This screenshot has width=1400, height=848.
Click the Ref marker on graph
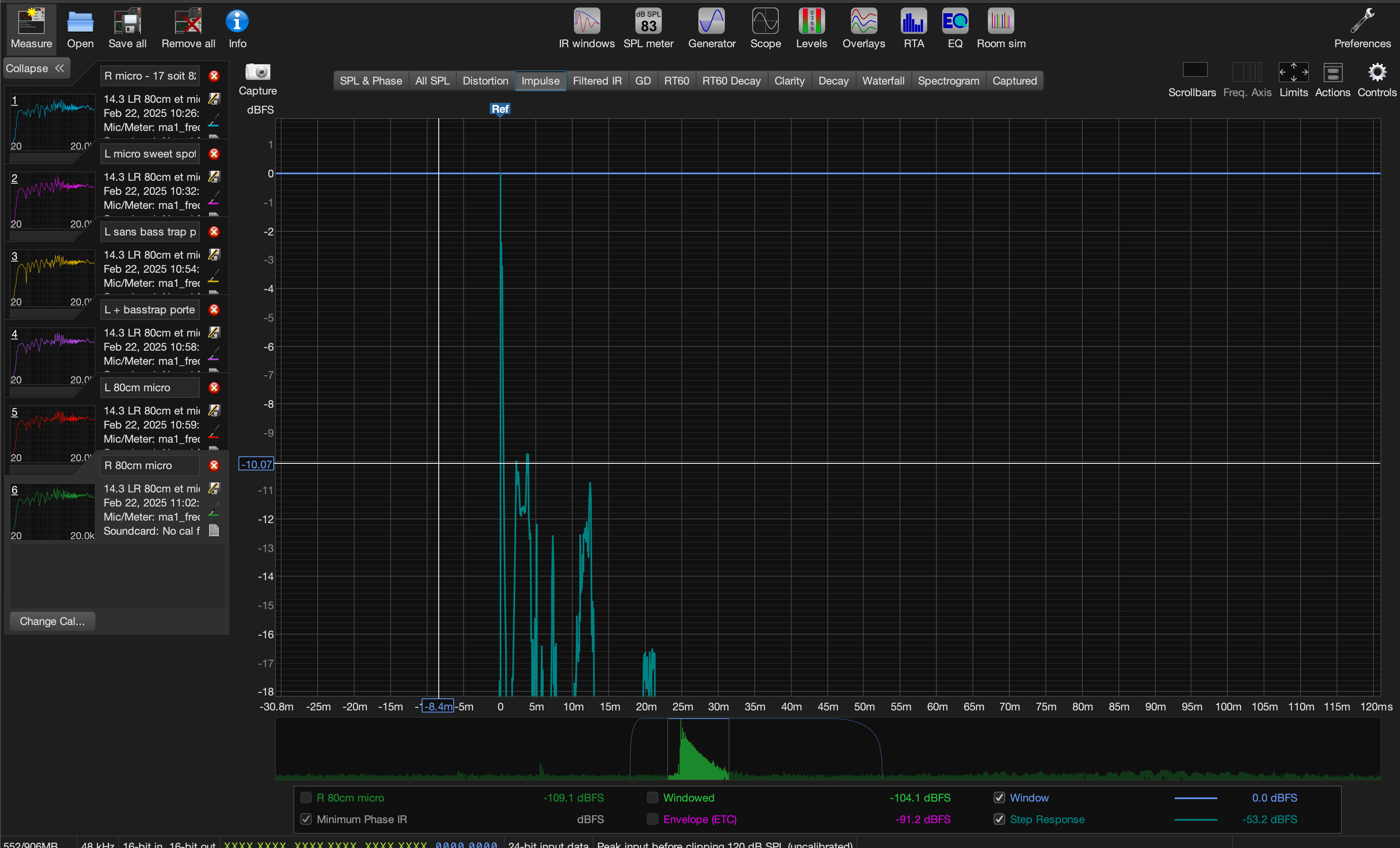pyautogui.click(x=500, y=109)
